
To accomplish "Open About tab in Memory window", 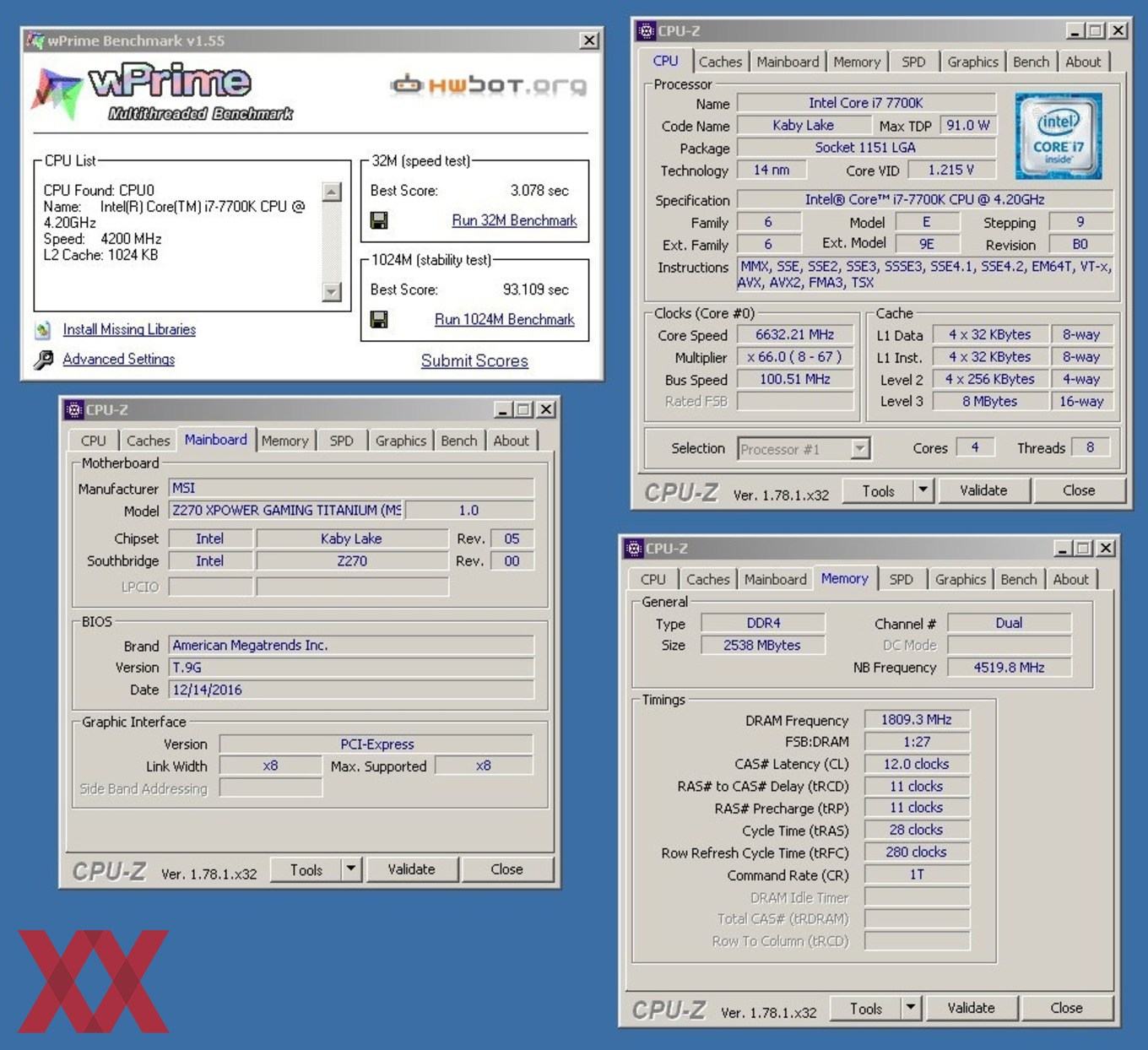I will [1070, 579].
